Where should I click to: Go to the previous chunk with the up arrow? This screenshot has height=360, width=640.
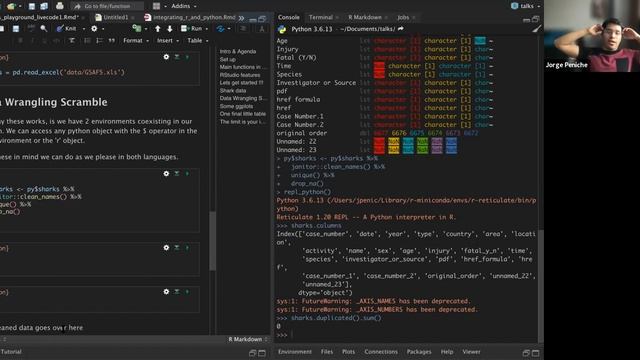coord(158,29)
